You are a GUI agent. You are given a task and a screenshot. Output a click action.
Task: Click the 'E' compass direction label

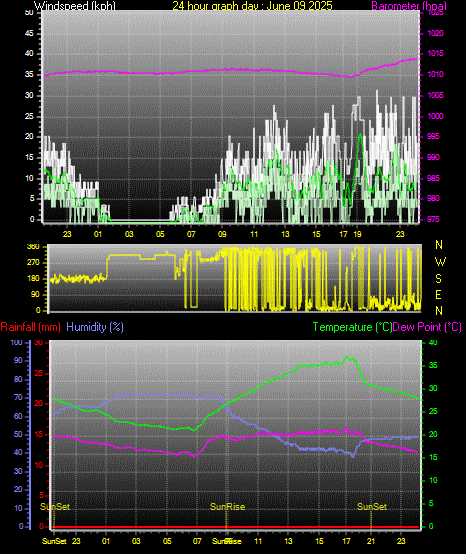pyautogui.click(x=438, y=295)
